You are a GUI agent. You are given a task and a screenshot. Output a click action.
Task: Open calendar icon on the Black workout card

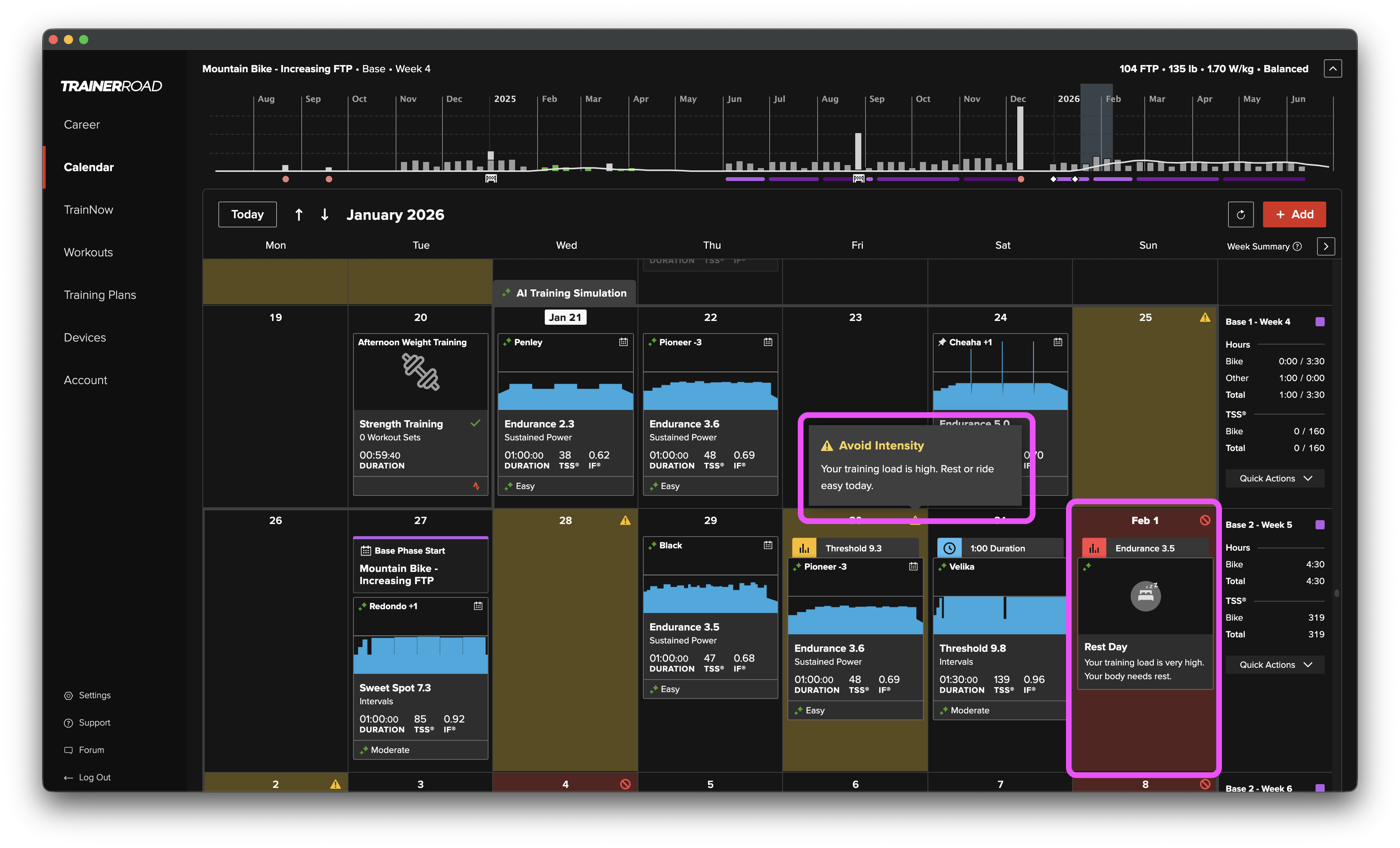tap(768, 545)
